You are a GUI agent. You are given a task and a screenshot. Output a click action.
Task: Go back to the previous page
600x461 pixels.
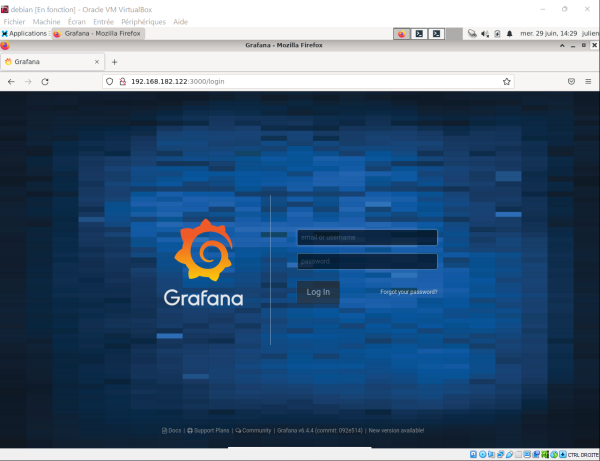click(x=11, y=81)
